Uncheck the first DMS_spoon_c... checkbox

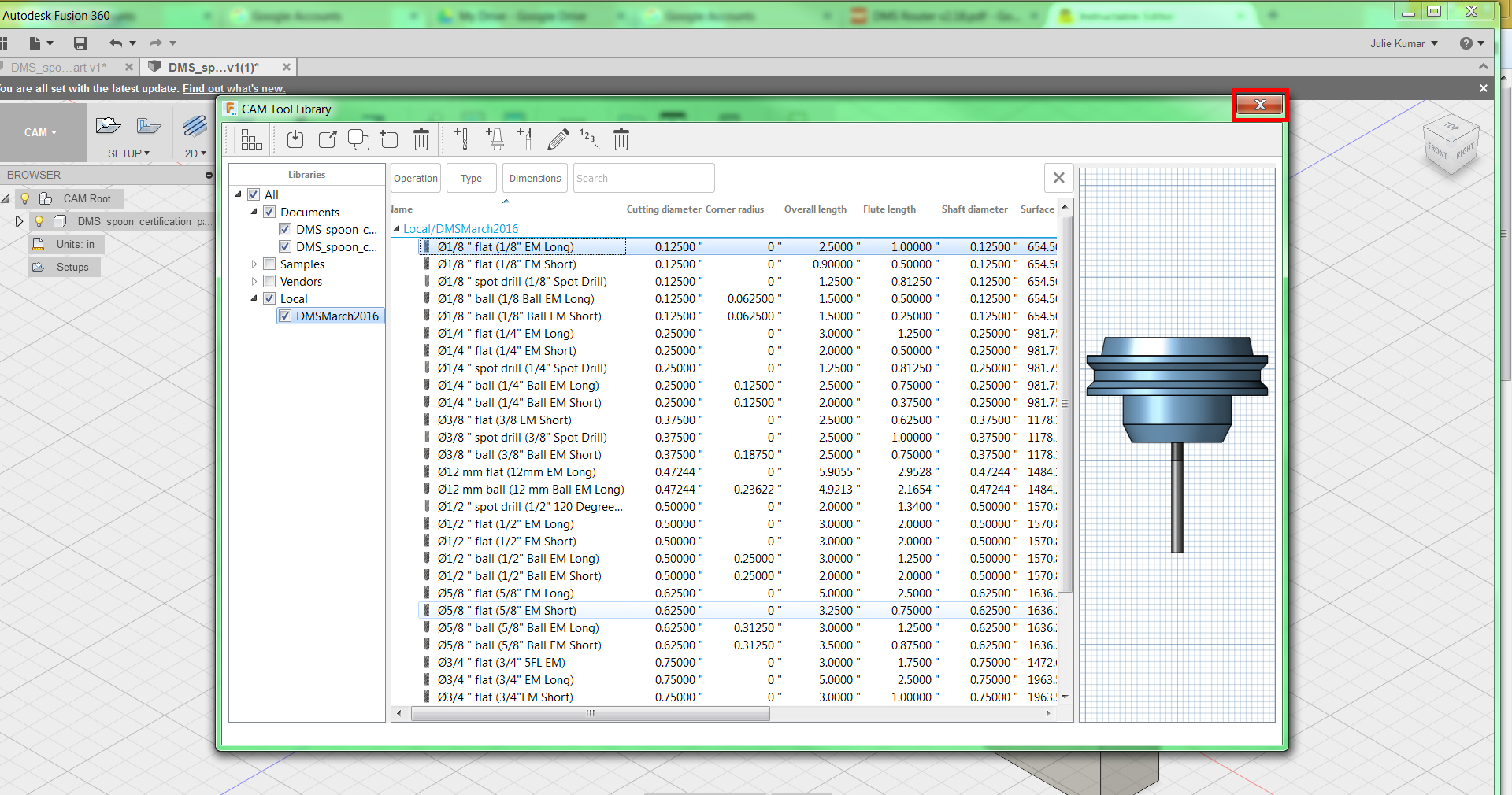pos(285,229)
